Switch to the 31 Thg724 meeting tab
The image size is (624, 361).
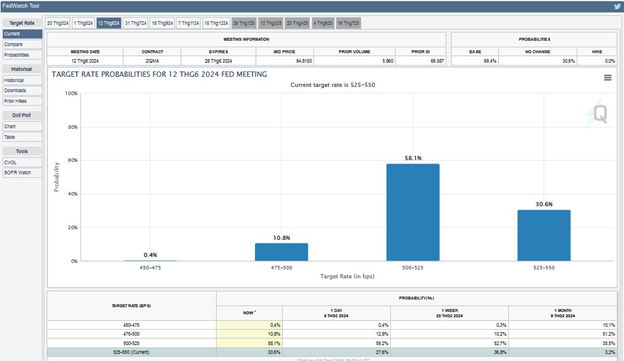click(136, 23)
